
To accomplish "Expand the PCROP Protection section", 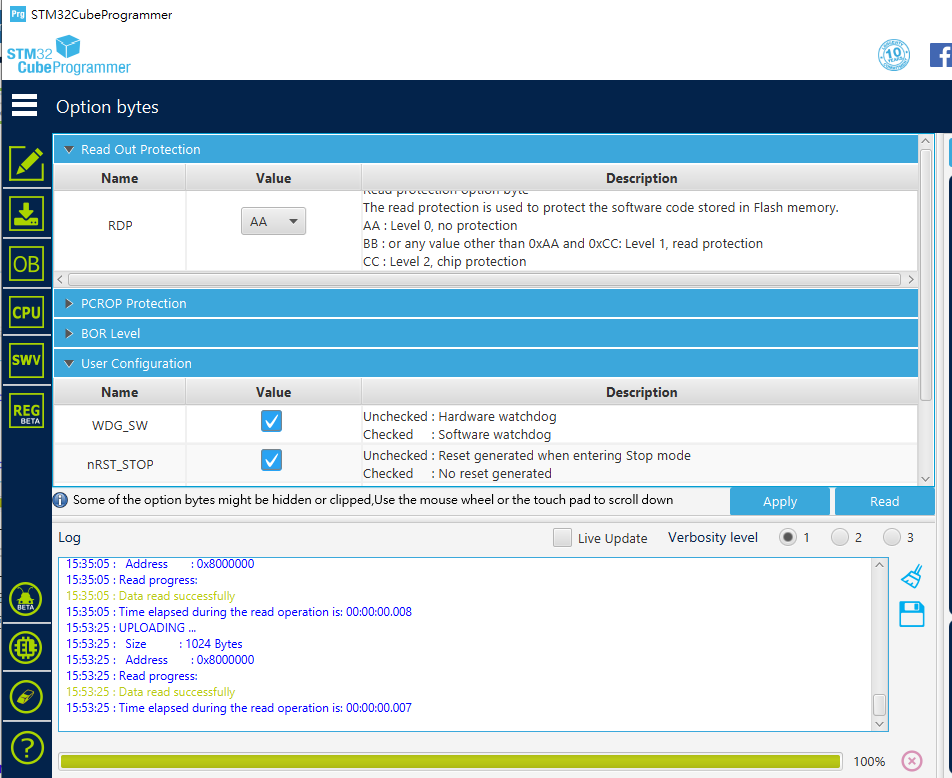I will (x=486, y=303).
